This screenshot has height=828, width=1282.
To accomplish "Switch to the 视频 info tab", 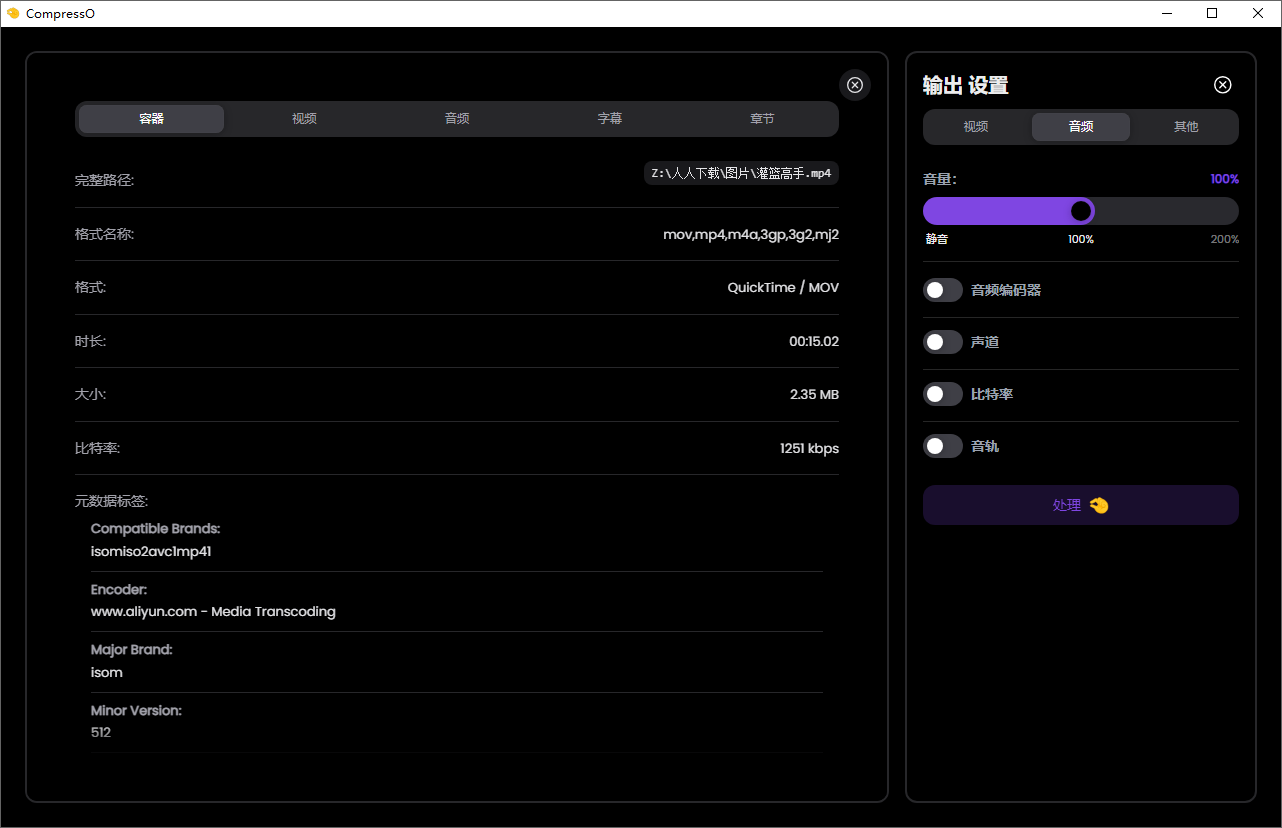I will coord(304,119).
